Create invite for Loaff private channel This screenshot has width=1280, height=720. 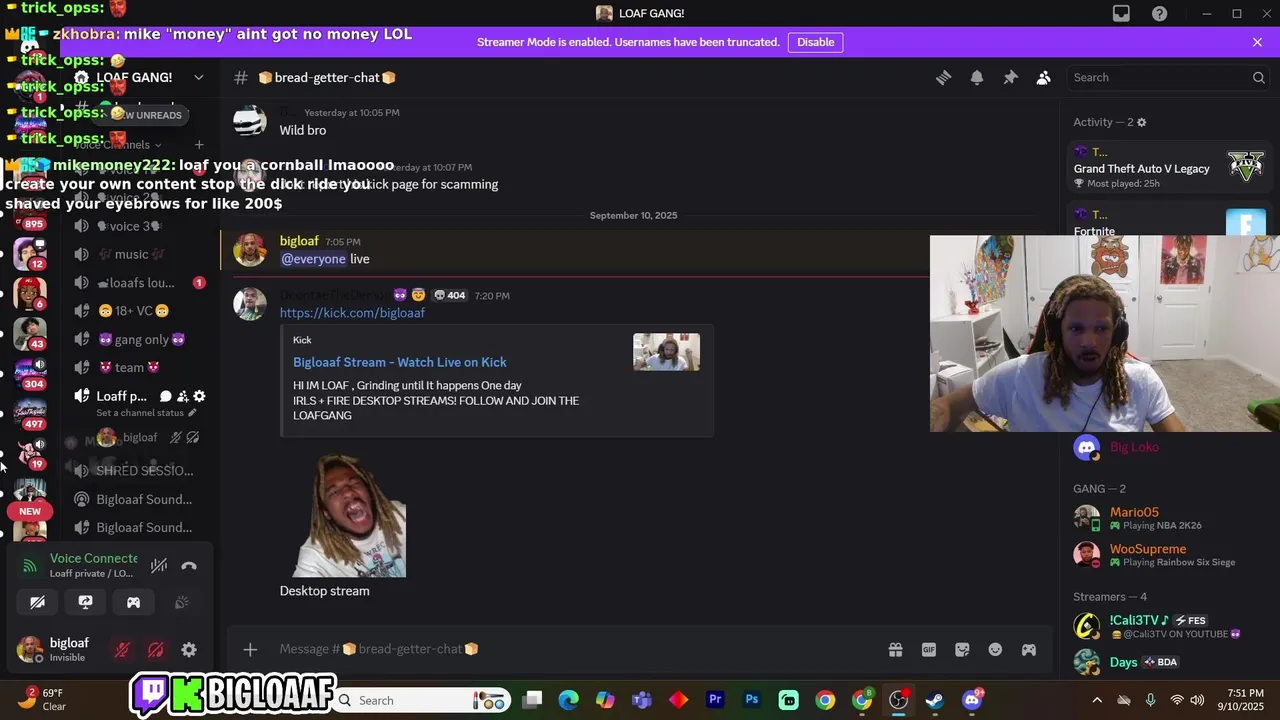(183, 396)
